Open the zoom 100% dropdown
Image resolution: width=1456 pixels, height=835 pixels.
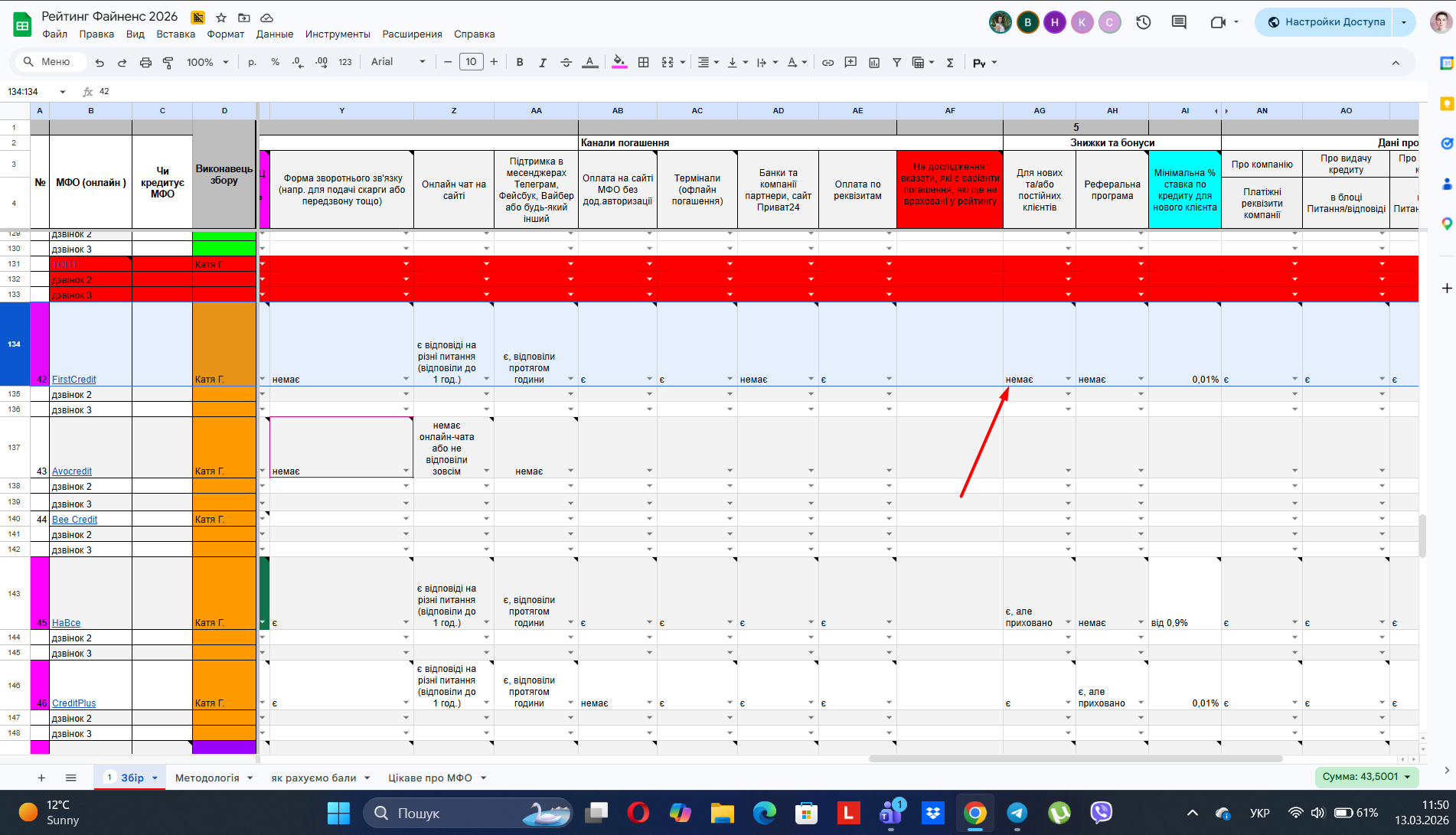pos(207,63)
